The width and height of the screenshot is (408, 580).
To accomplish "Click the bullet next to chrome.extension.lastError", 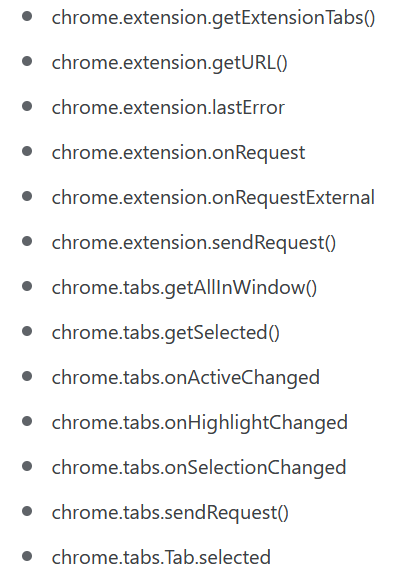I will 27,106.
